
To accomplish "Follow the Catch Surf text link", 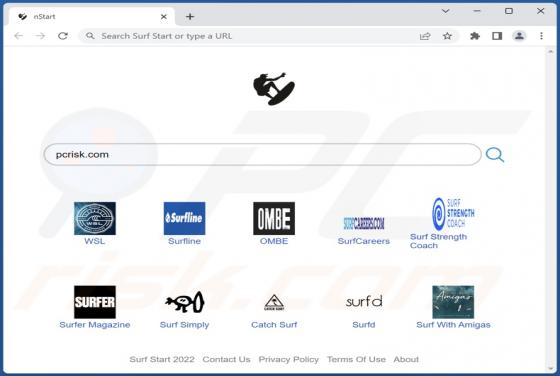I will point(274,325).
